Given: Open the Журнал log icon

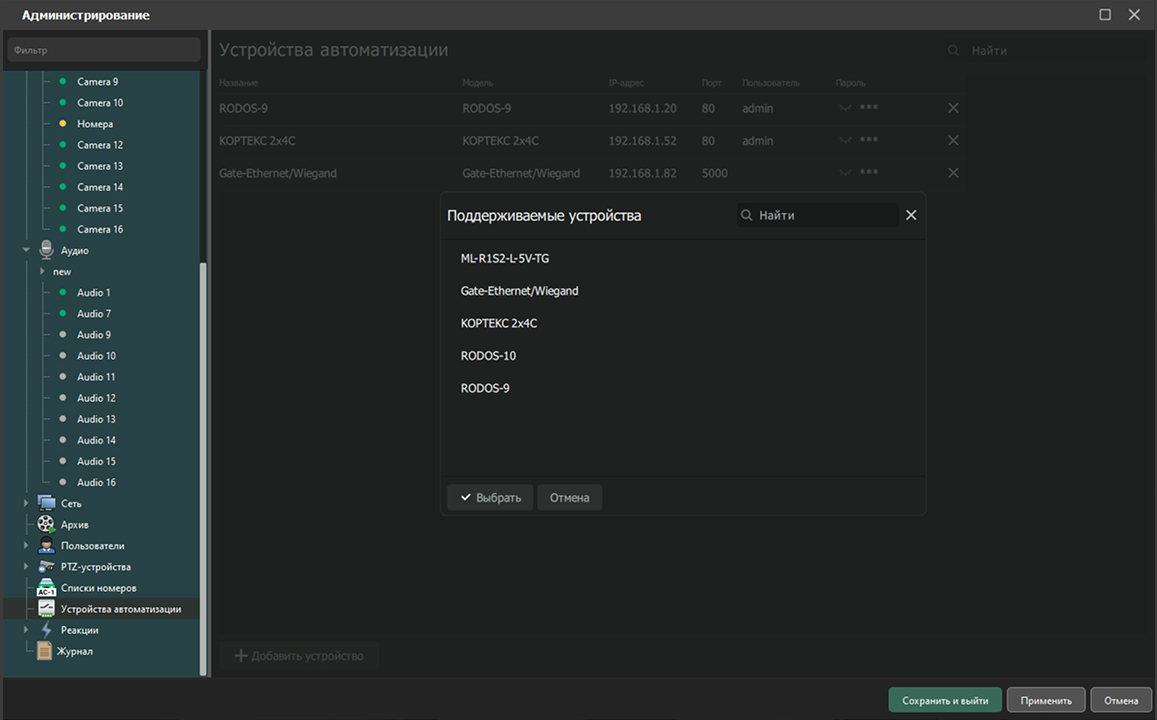Looking at the screenshot, I should [x=44, y=651].
